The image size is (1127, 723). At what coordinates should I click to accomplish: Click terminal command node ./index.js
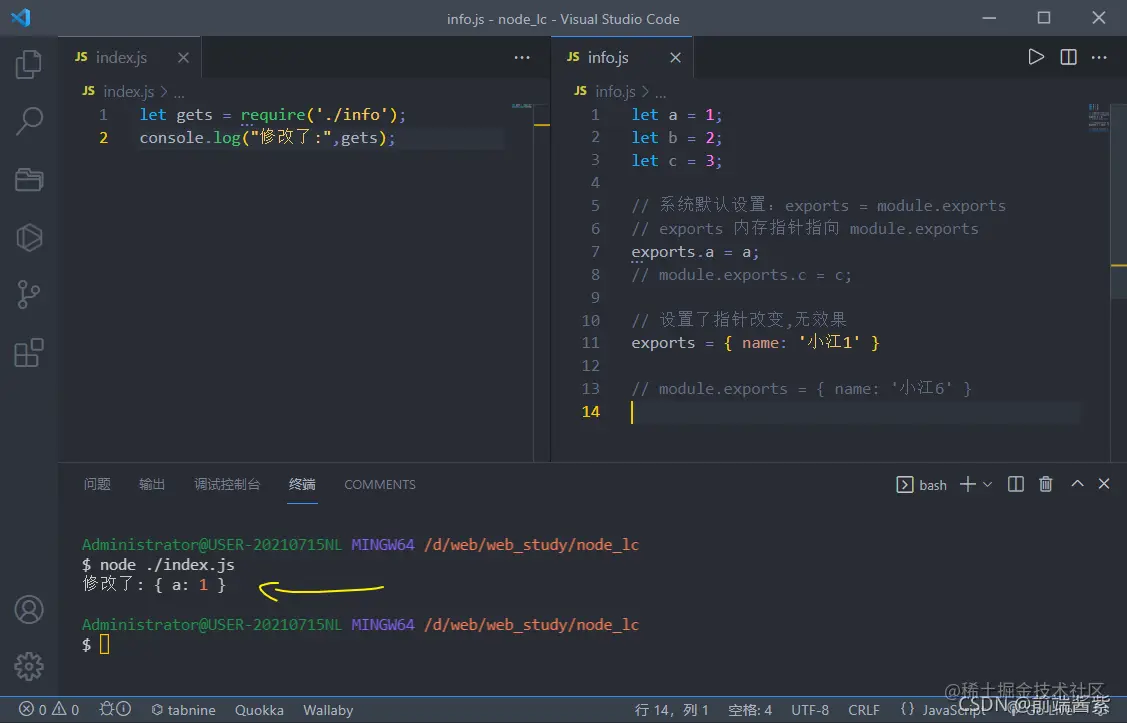167,565
